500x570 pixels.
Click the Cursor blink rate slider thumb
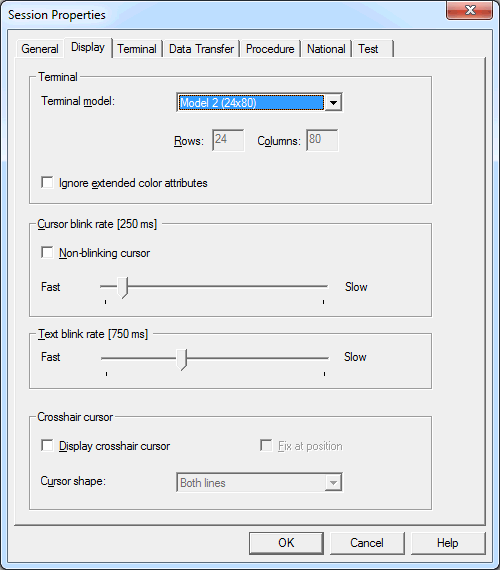click(123, 288)
